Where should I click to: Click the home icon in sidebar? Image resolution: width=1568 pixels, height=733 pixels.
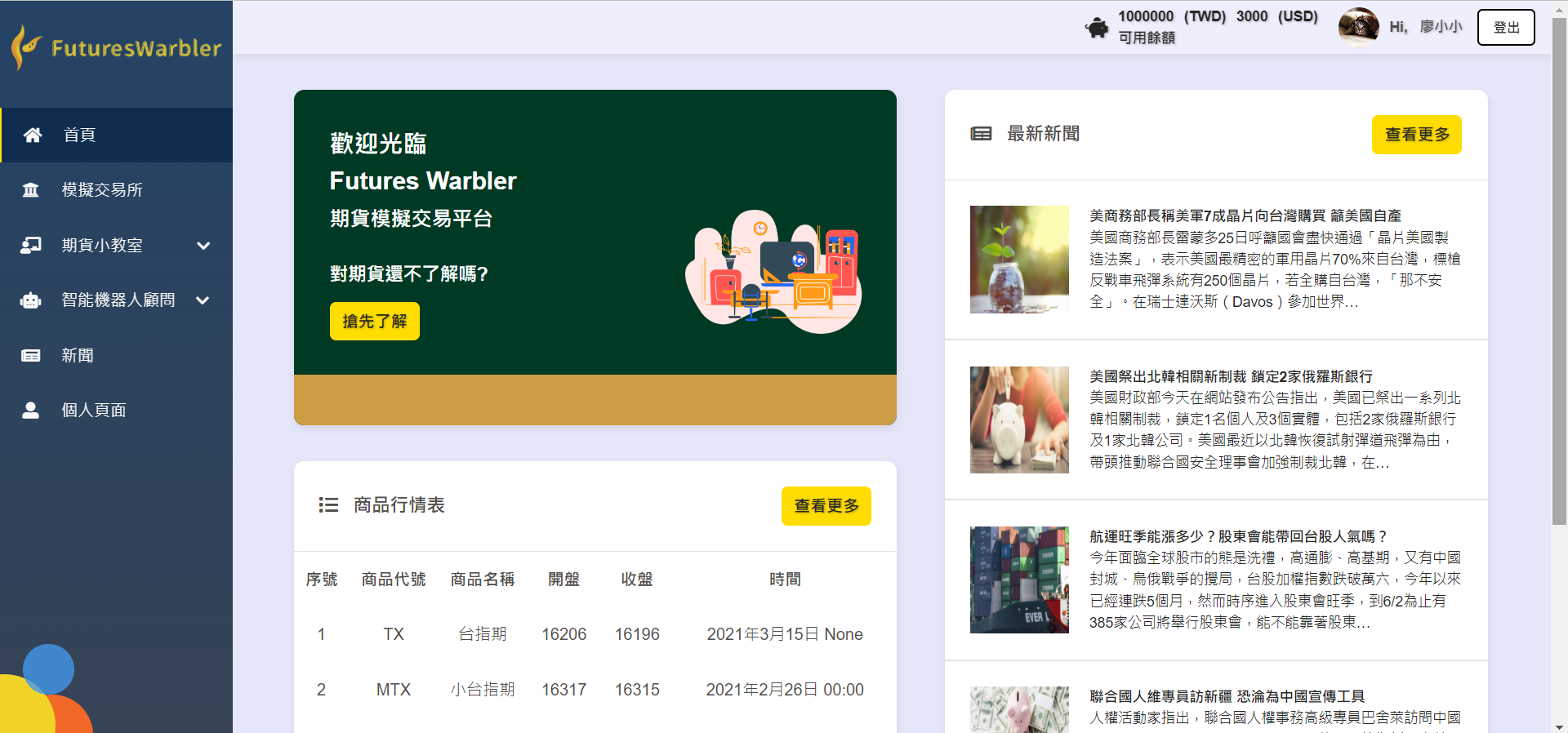pos(32,135)
